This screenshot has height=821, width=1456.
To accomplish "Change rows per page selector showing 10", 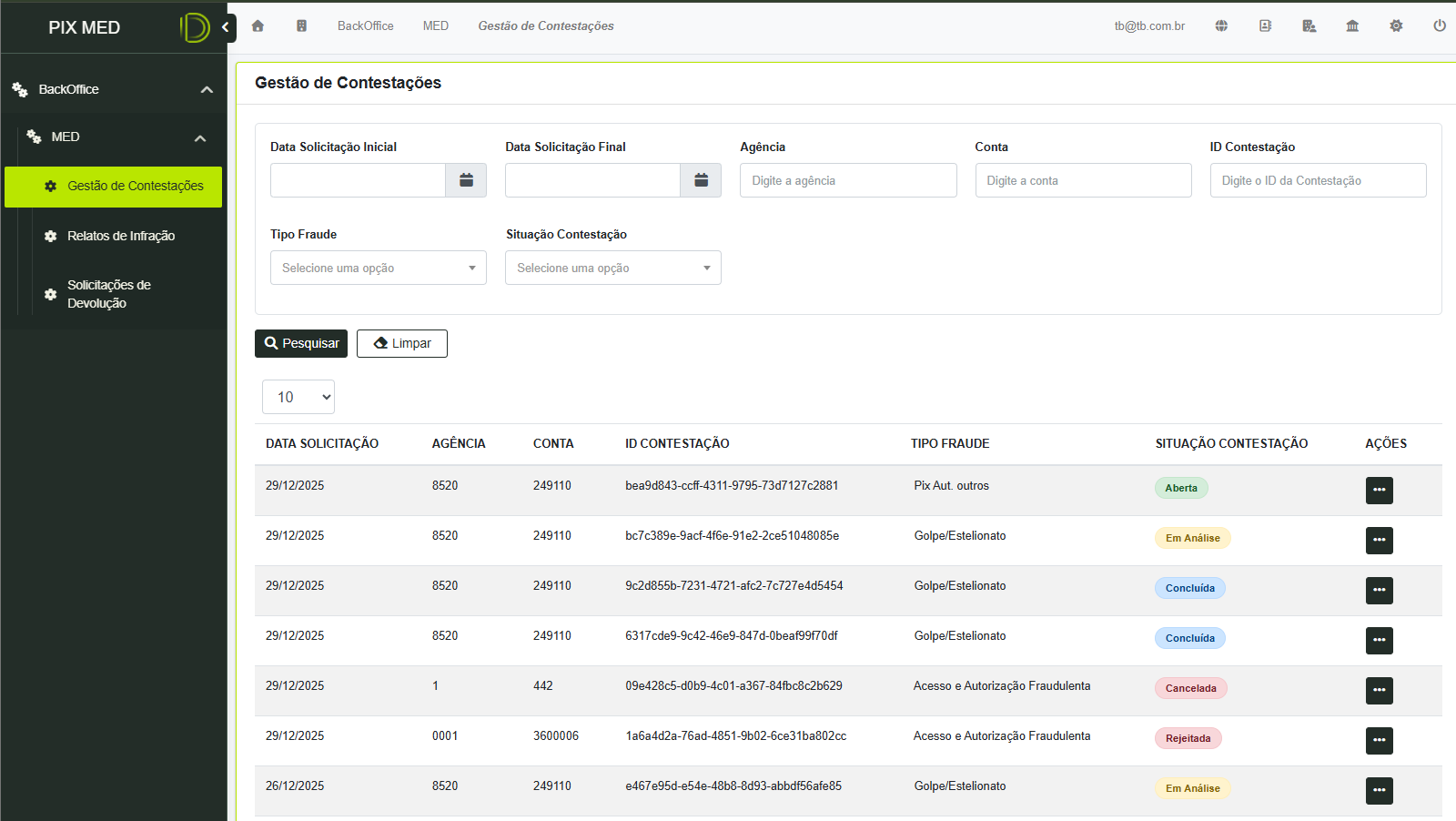I will [x=298, y=397].
